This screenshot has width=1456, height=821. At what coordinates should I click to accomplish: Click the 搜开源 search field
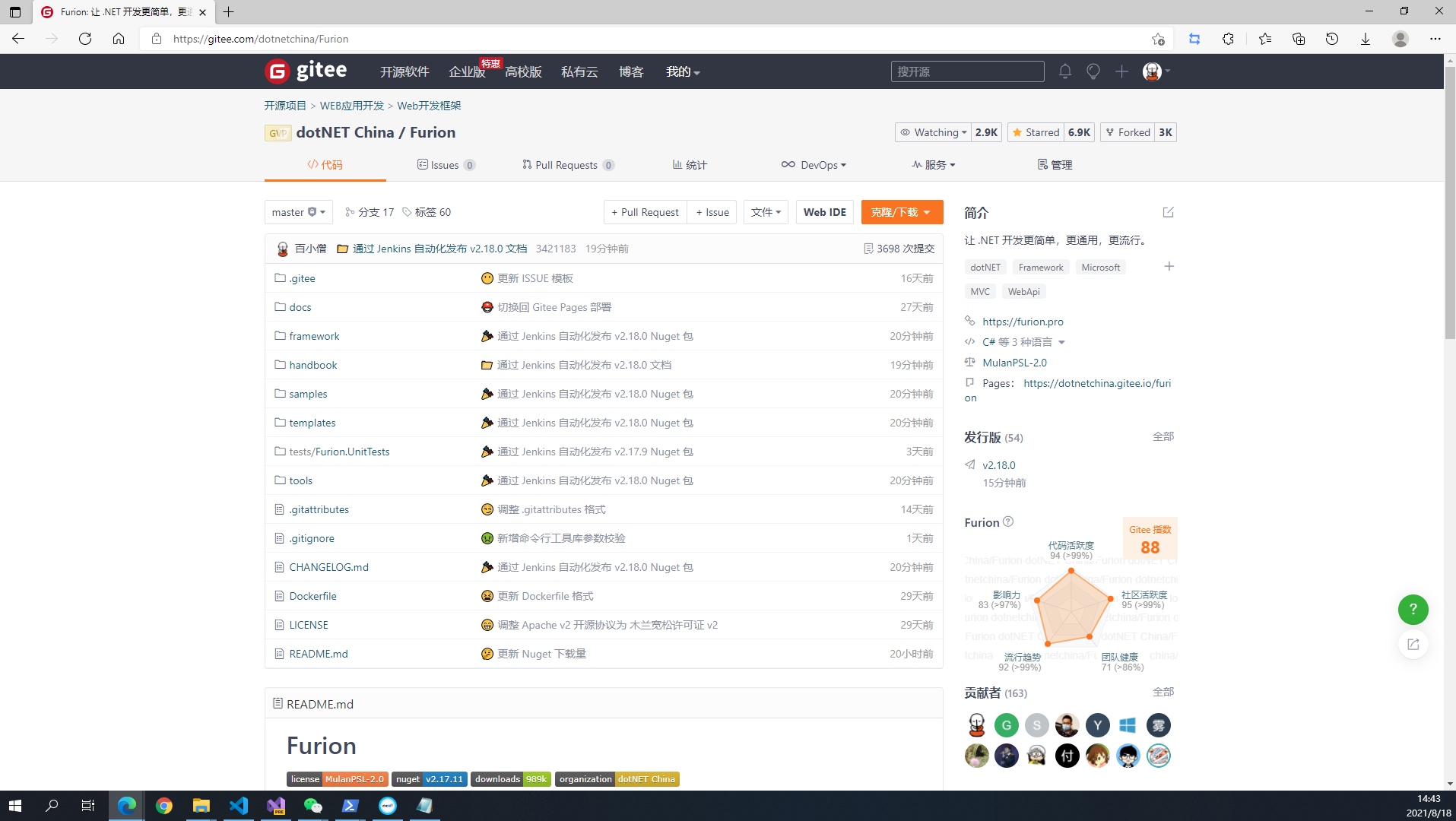(x=967, y=71)
